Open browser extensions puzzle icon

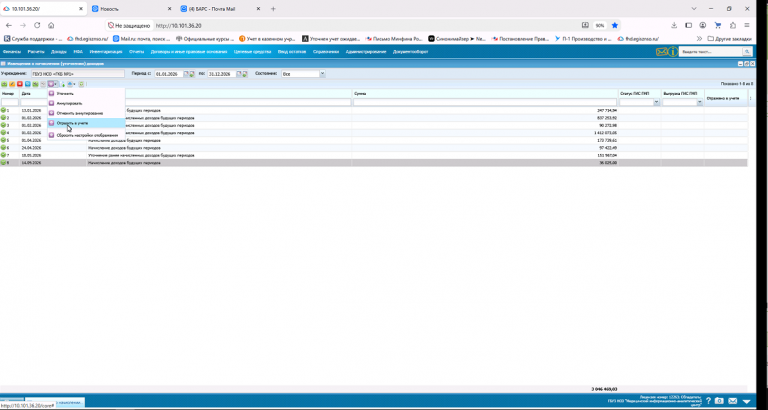pos(733,25)
